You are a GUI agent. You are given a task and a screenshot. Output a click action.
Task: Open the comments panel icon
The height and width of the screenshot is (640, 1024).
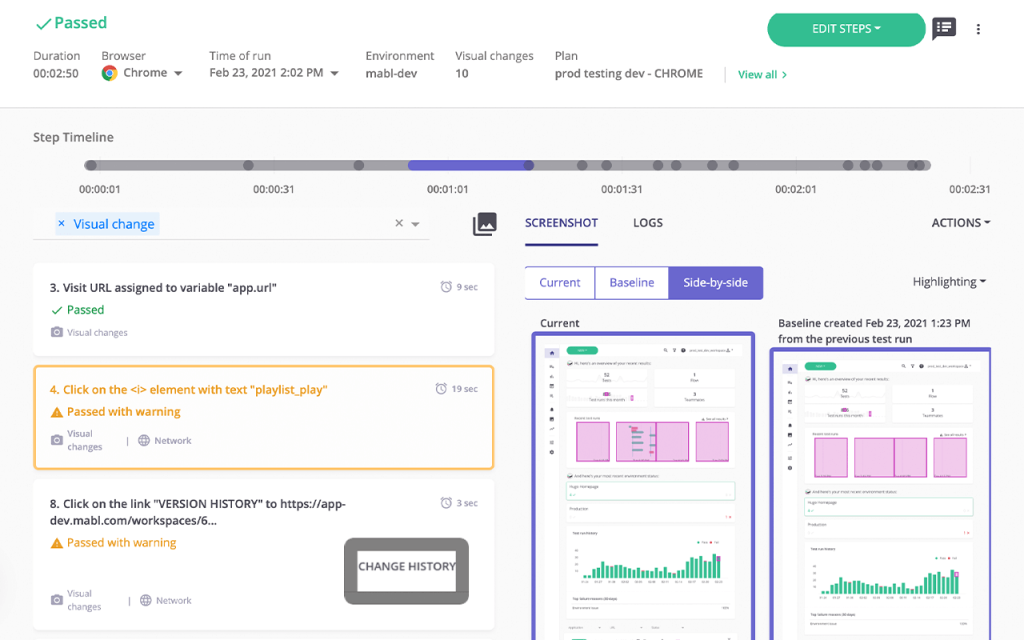944,29
